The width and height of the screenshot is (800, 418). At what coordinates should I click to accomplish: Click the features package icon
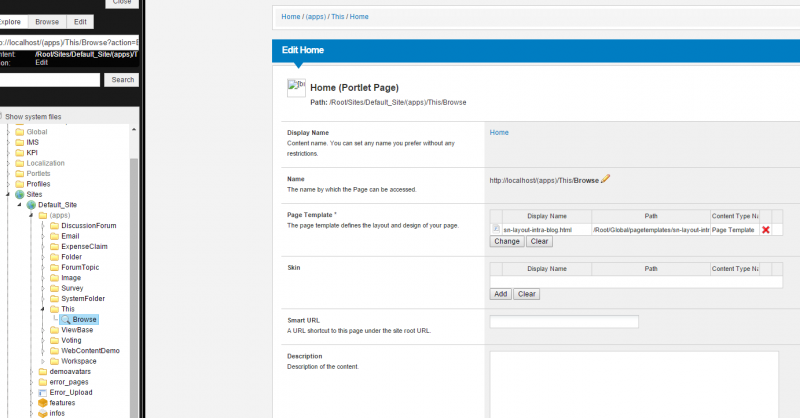click(x=43, y=403)
